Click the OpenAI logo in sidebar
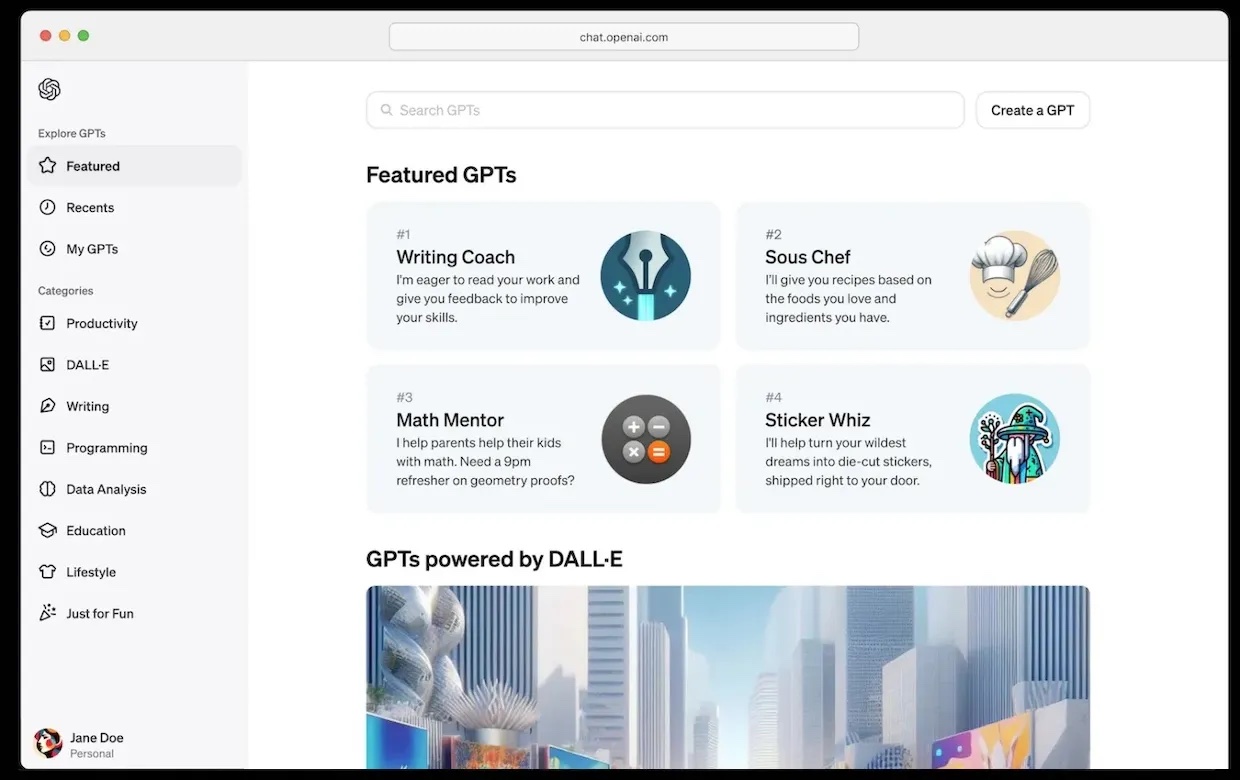The image size is (1240, 780). (x=49, y=89)
